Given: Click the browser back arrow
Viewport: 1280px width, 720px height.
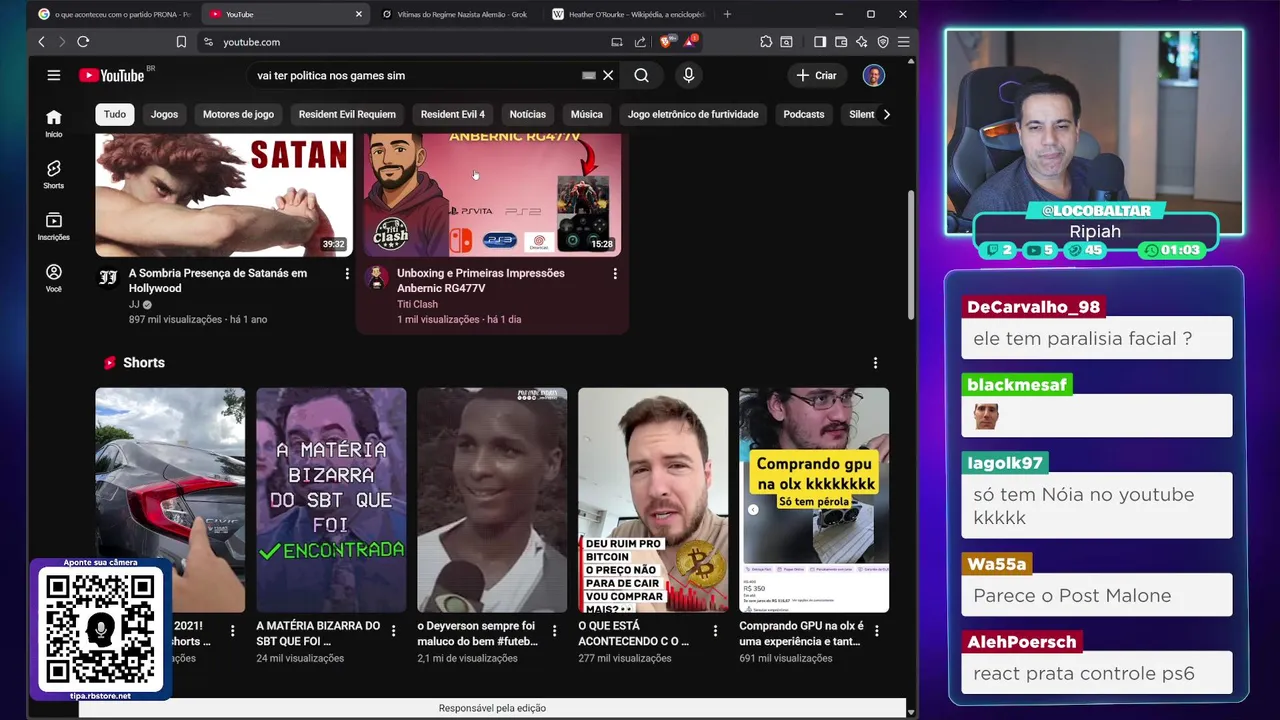Looking at the screenshot, I should 41,42.
